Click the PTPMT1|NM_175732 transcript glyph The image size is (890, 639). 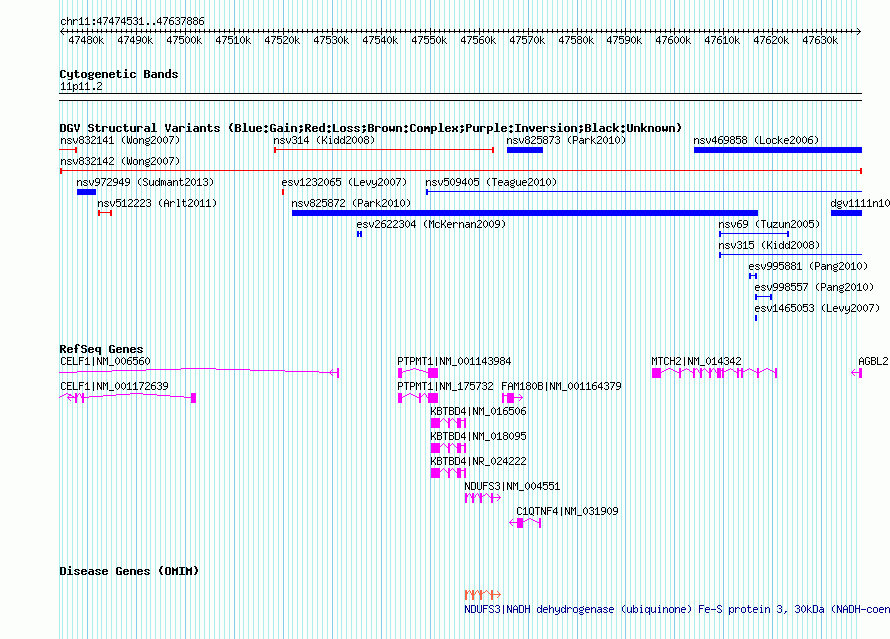pos(418,398)
